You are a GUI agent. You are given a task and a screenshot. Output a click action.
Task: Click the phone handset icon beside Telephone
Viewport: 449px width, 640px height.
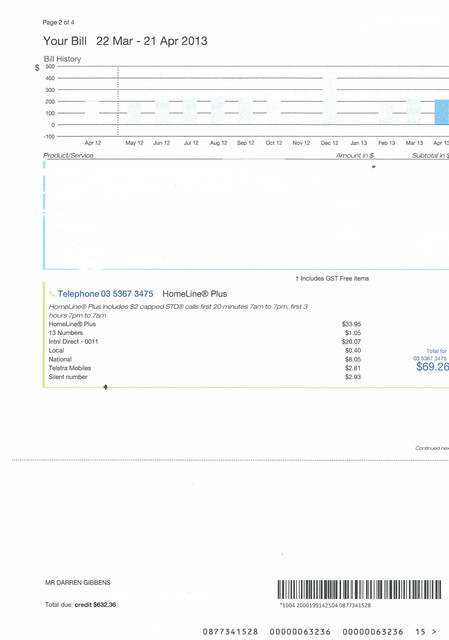pyautogui.click(x=52, y=293)
